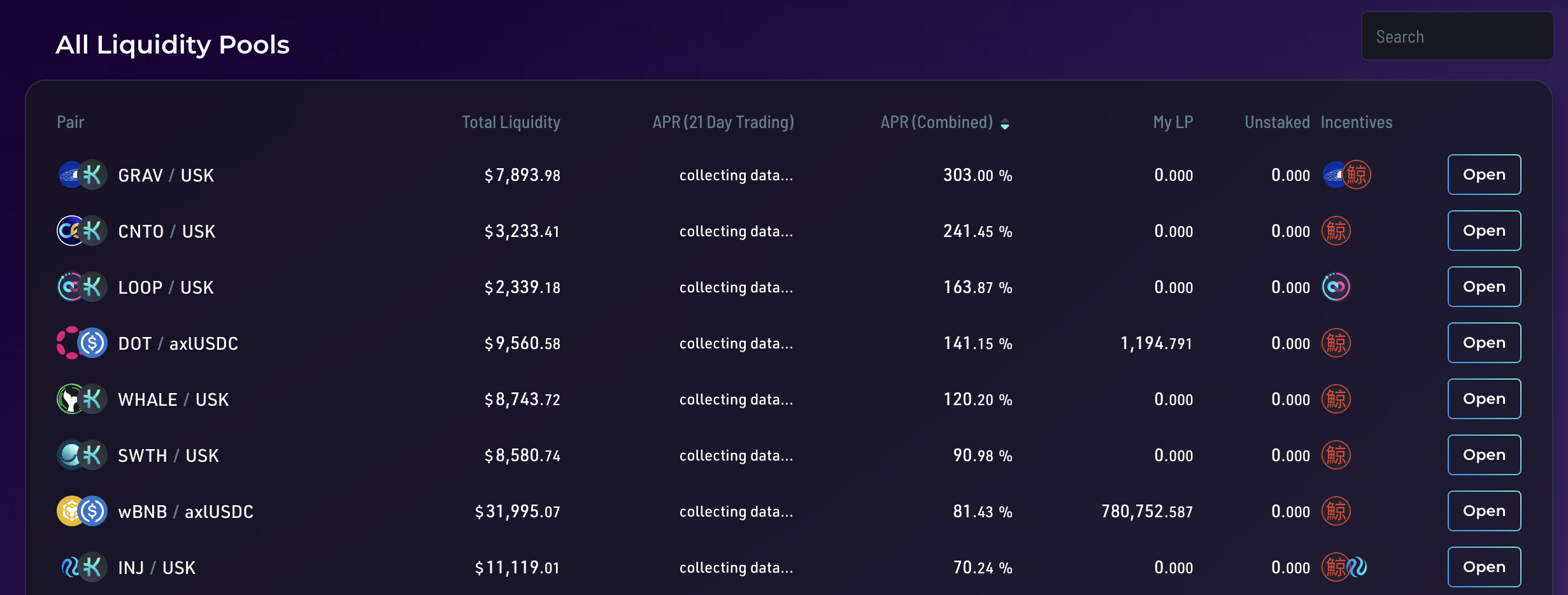1568x595 pixels.
Task: Sort by APR (21 Day Trading) header
Action: [723, 122]
